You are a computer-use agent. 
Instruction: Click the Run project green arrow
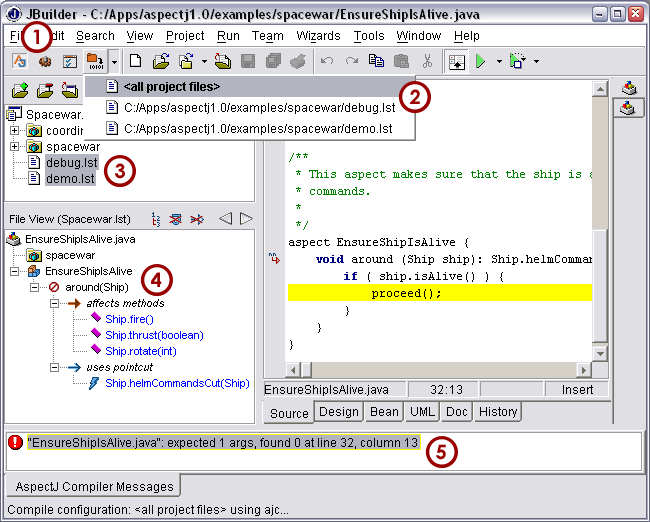pyautogui.click(x=481, y=61)
